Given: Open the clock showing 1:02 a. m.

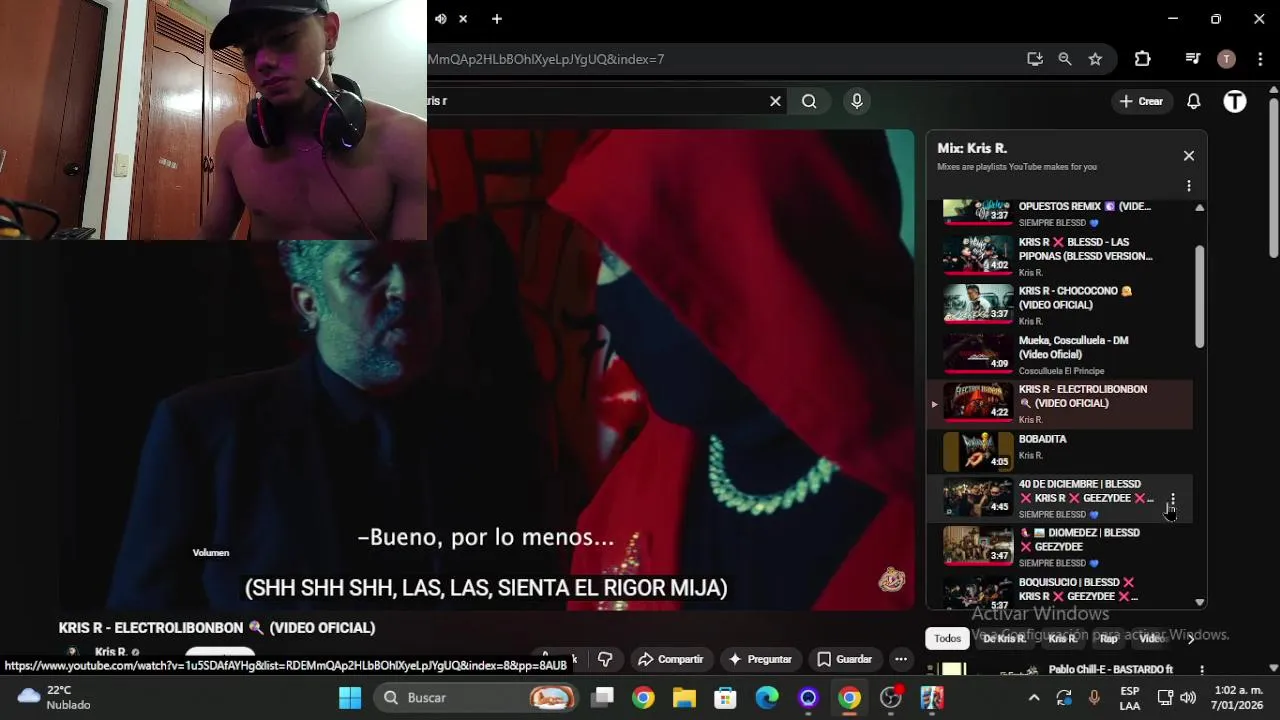Looking at the screenshot, I should (1238, 697).
